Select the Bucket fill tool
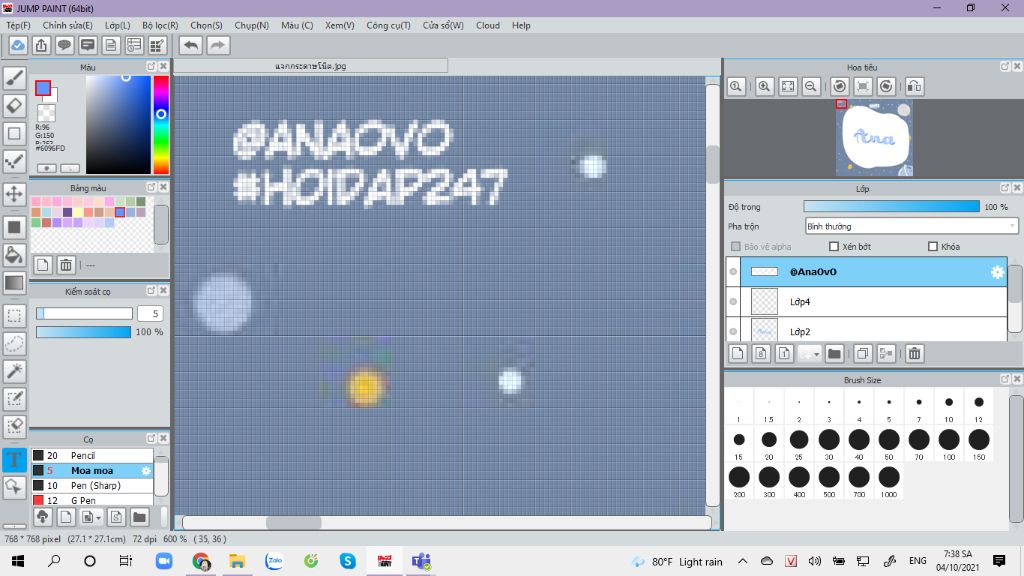This screenshot has width=1024, height=576. pos(14,255)
